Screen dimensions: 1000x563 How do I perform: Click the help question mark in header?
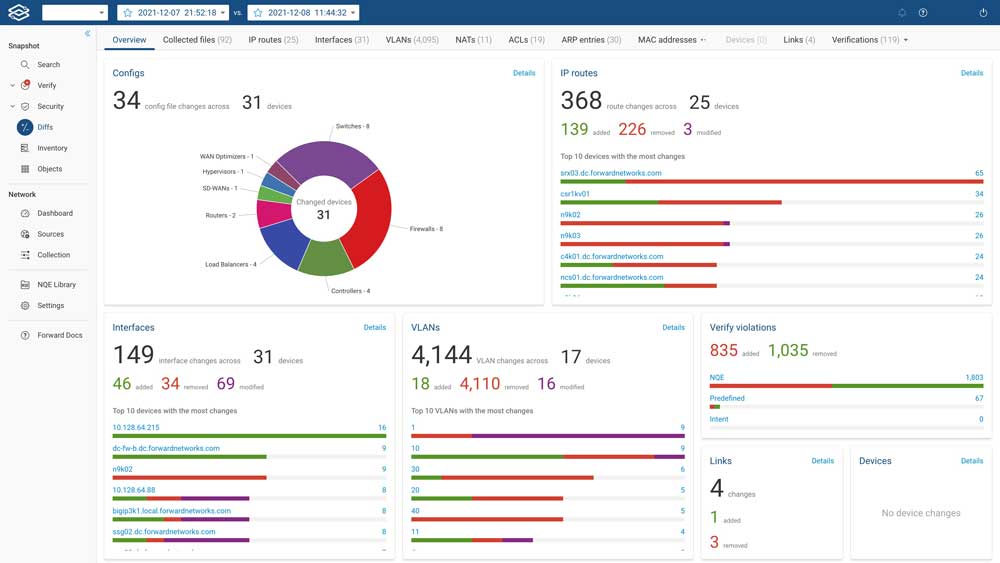(923, 13)
